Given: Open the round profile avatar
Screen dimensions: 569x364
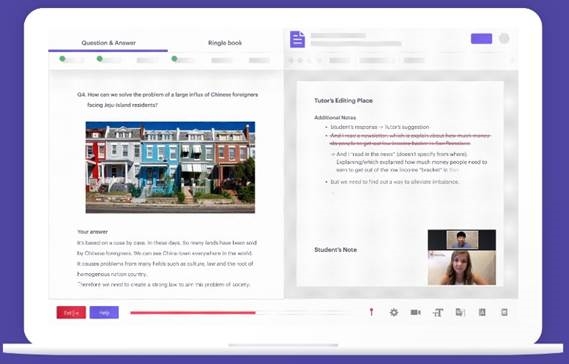Looking at the screenshot, I should tap(504, 38).
